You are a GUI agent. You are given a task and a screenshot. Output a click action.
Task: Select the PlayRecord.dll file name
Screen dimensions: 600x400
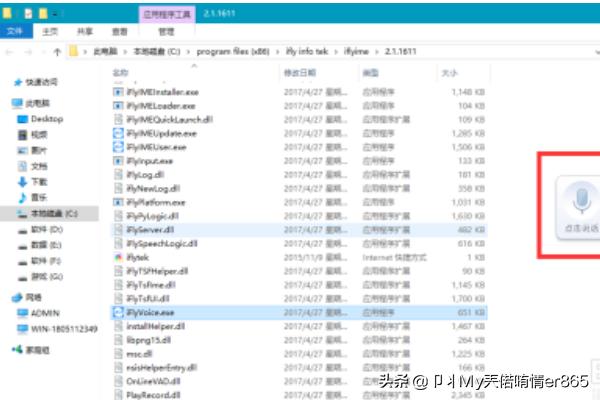pos(153,395)
